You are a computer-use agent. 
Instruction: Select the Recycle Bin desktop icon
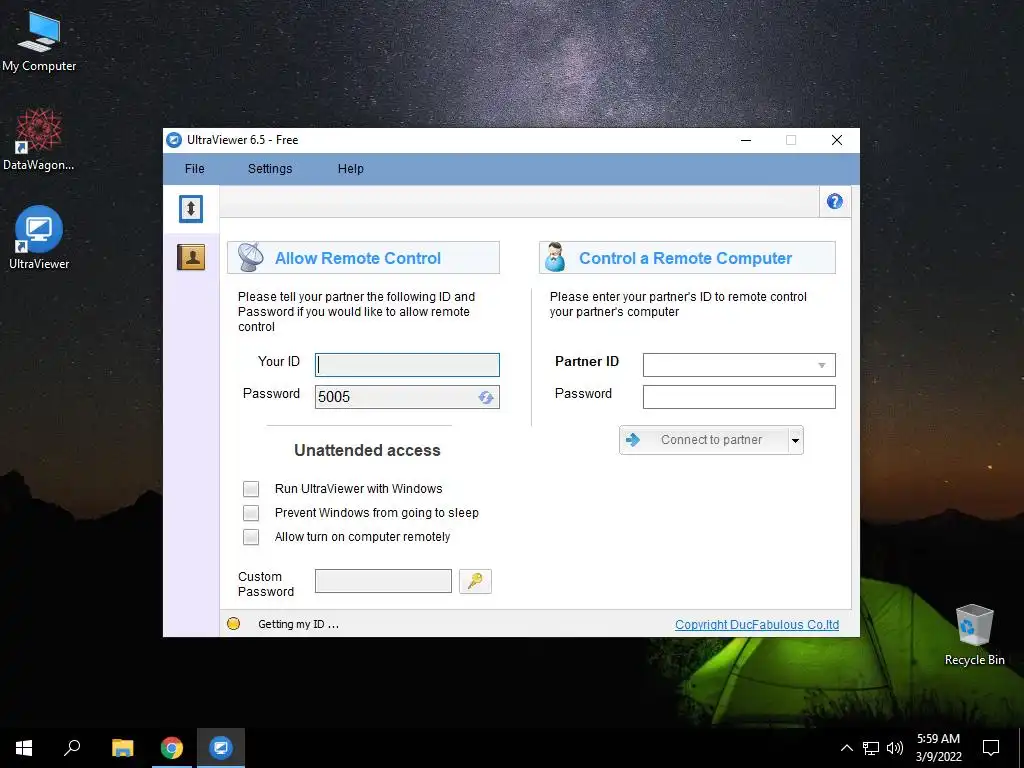(x=974, y=635)
